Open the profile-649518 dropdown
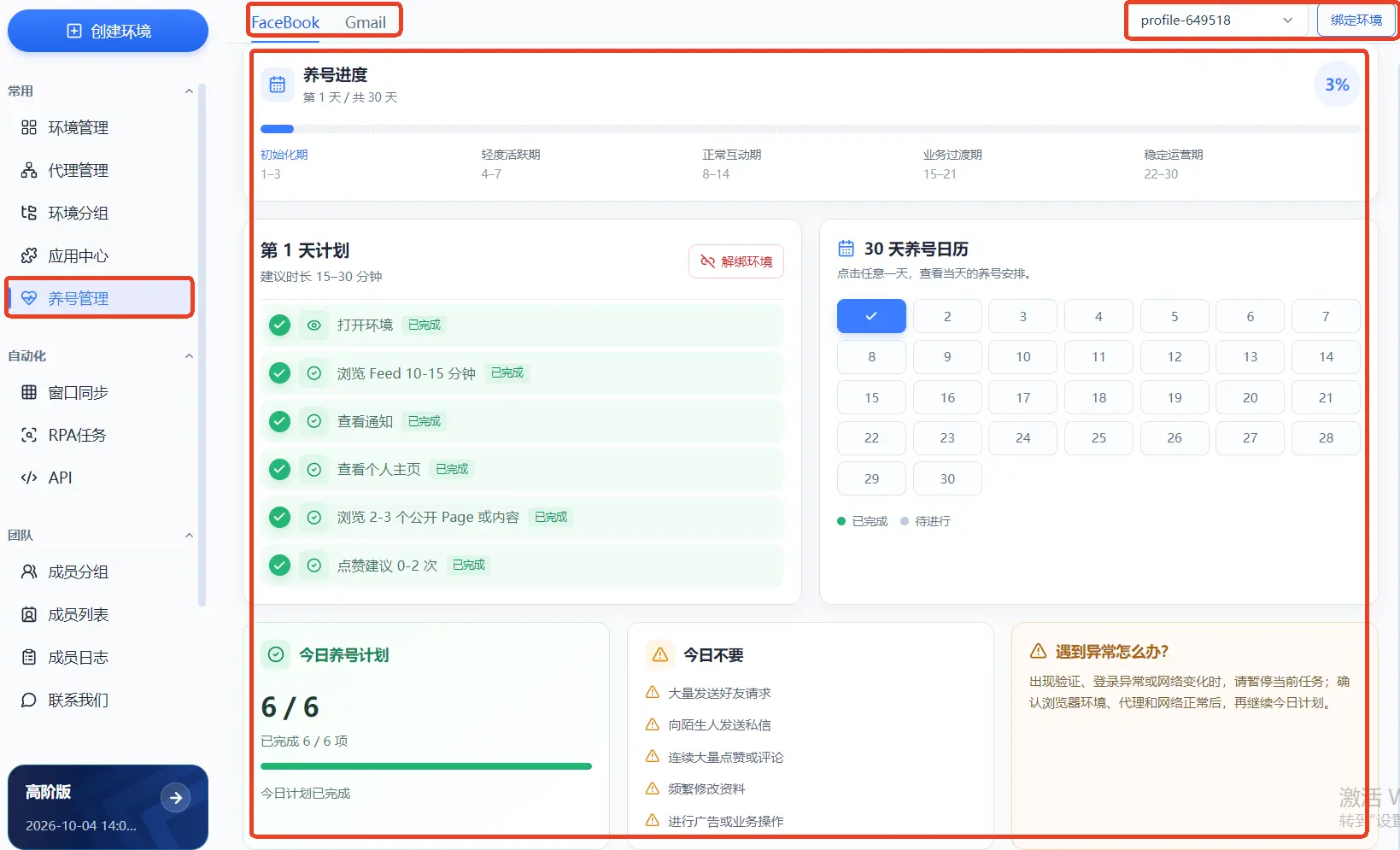 pos(1217,21)
